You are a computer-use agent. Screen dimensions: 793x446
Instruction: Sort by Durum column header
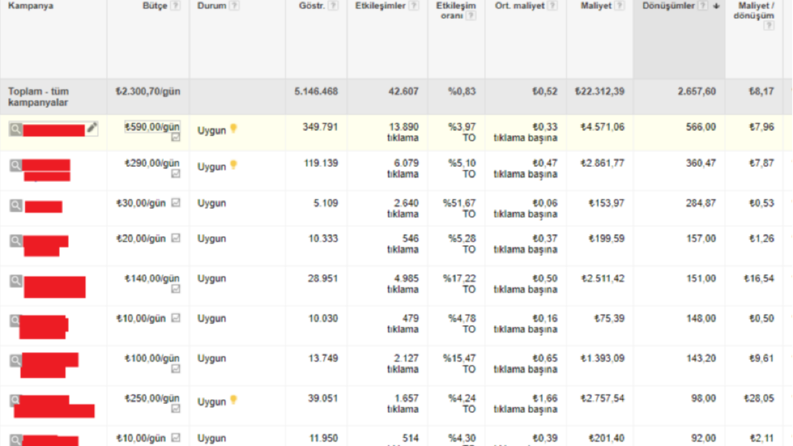coord(211,6)
